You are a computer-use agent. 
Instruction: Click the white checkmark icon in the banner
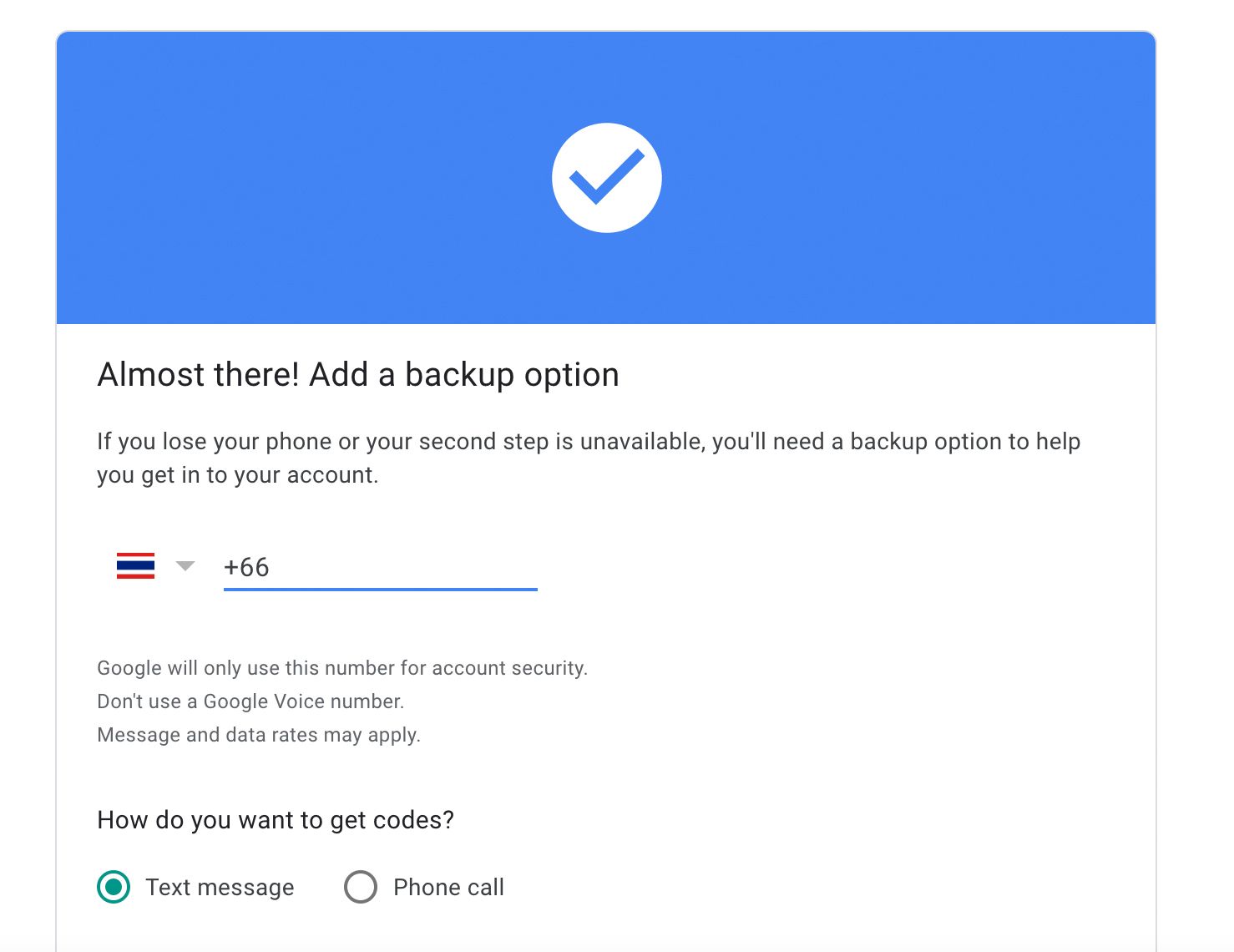pos(606,178)
